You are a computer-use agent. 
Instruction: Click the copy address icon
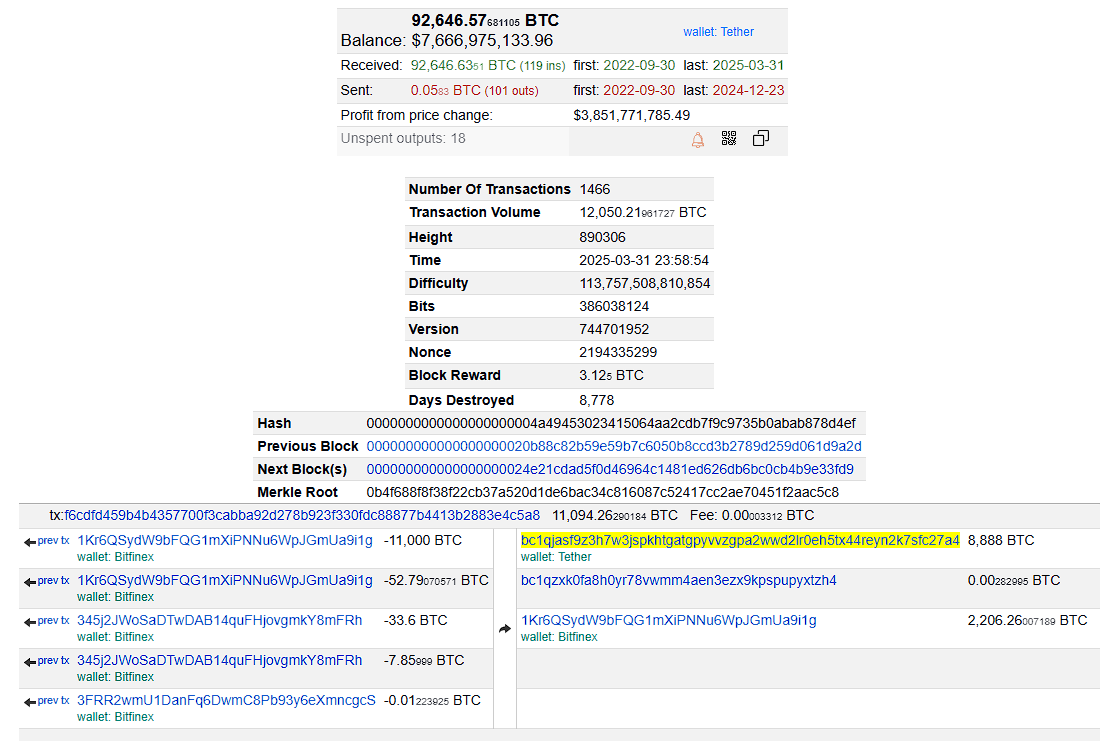pyautogui.click(x=760, y=139)
